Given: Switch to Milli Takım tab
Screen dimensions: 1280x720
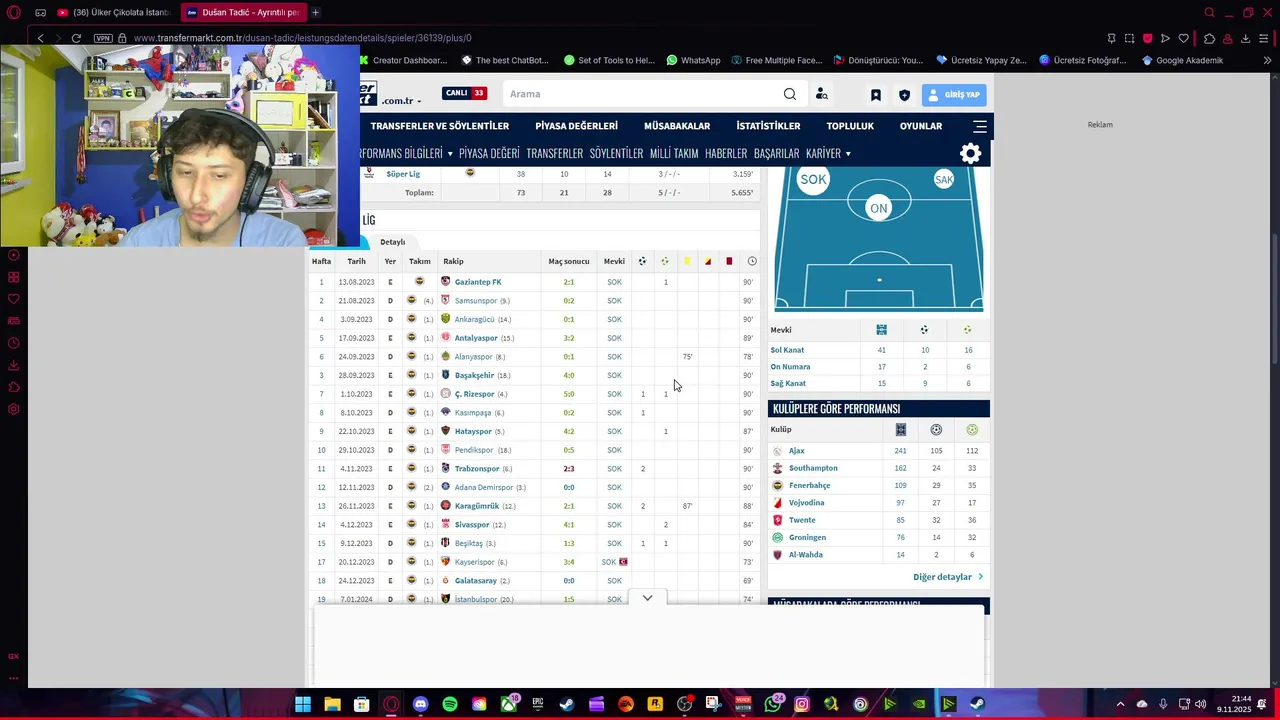Looking at the screenshot, I should (x=674, y=153).
